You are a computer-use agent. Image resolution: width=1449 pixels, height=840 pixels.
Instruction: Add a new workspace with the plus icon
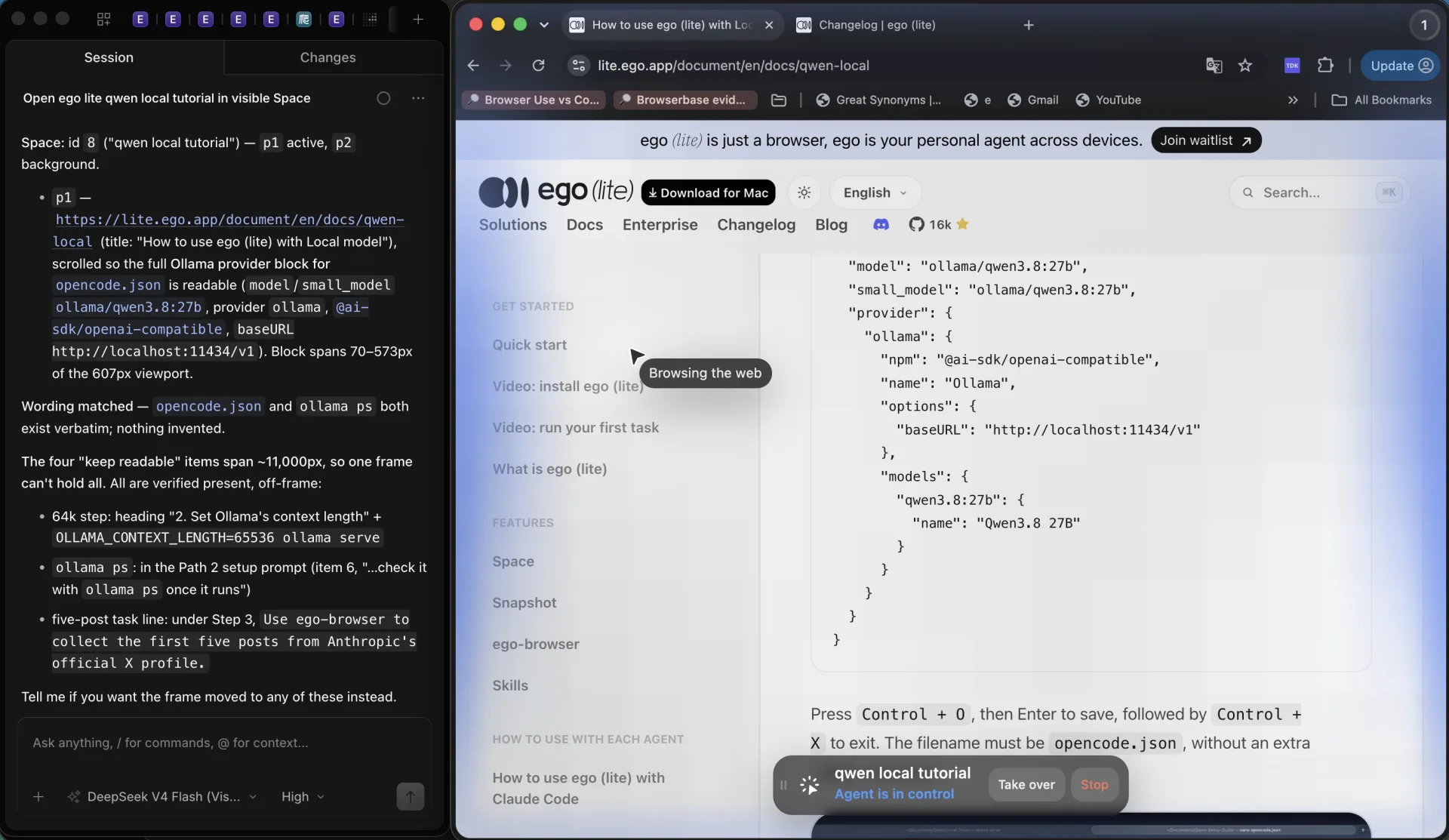click(x=418, y=20)
